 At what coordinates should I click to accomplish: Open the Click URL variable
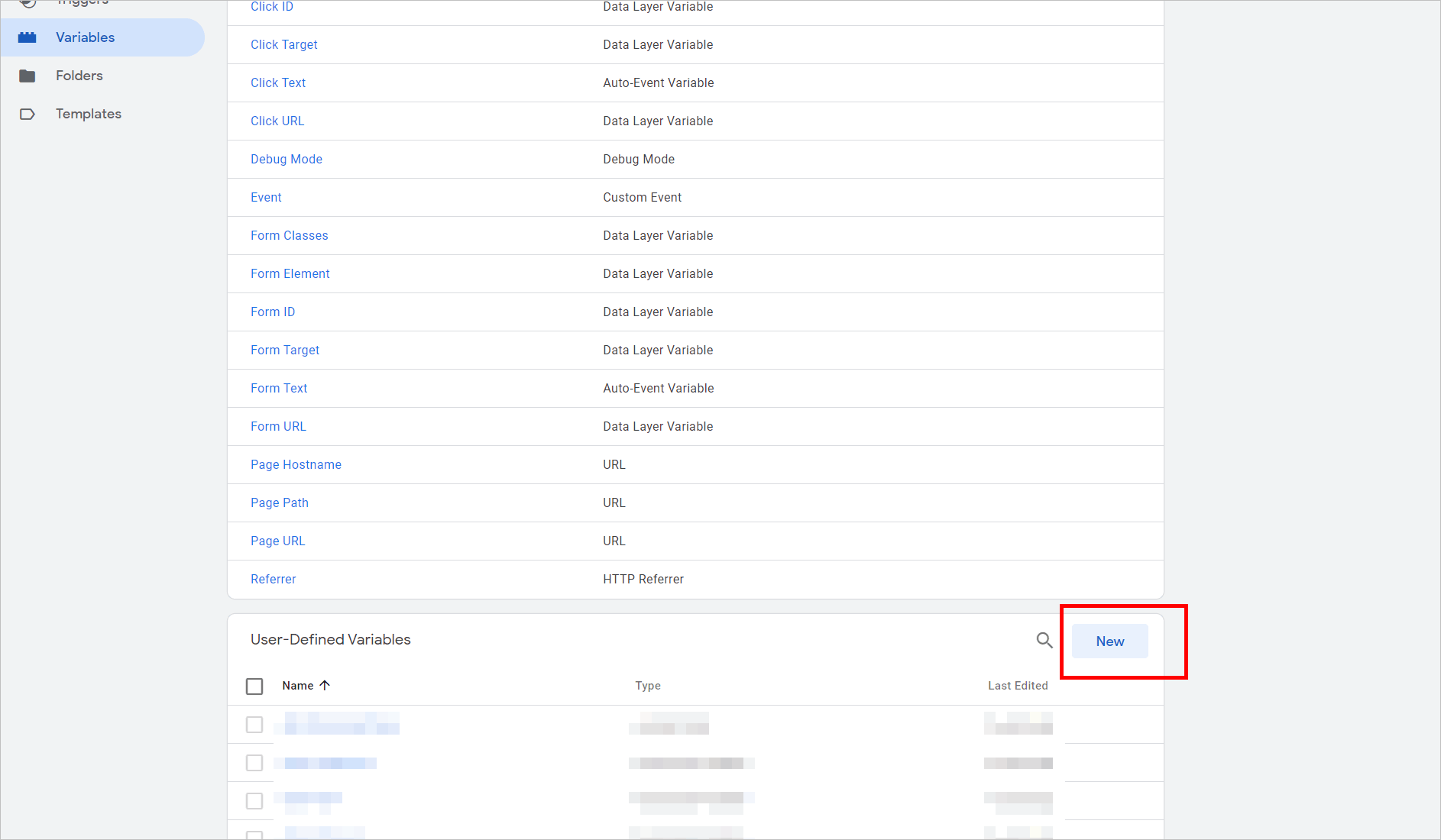point(277,121)
